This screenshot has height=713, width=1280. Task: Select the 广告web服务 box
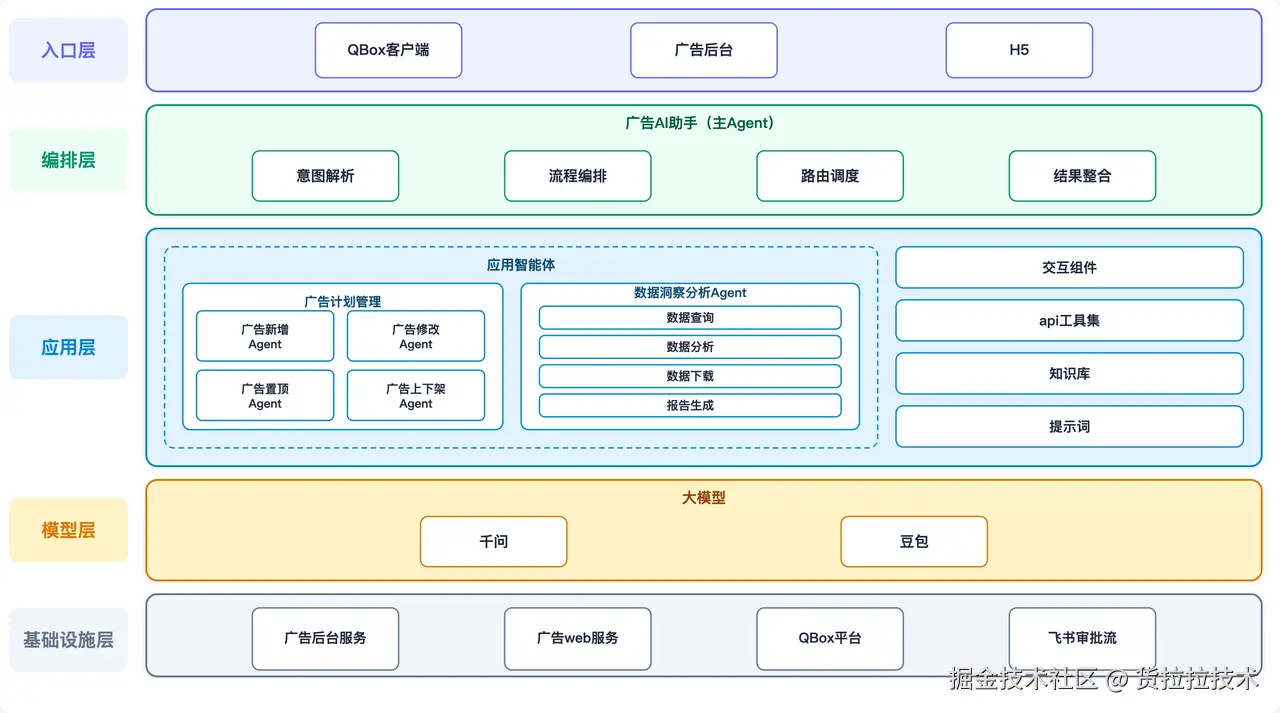pos(578,638)
